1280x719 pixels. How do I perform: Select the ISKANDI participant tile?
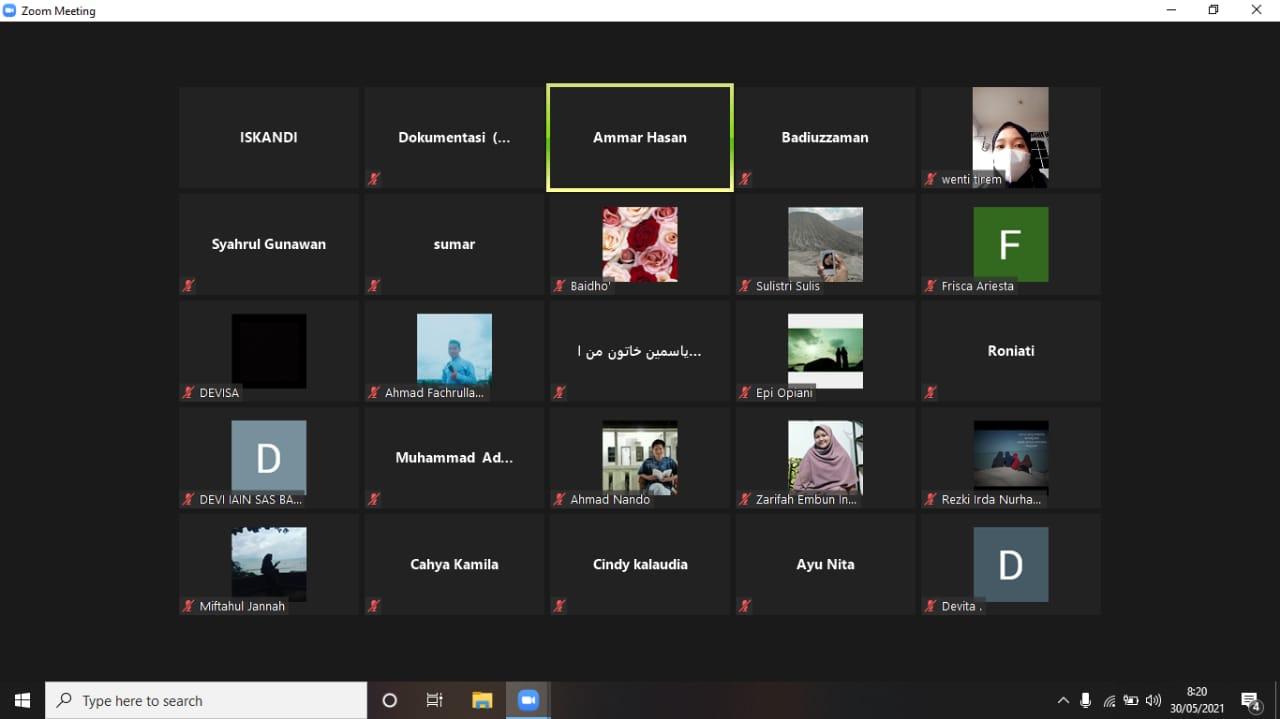tap(269, 137)
